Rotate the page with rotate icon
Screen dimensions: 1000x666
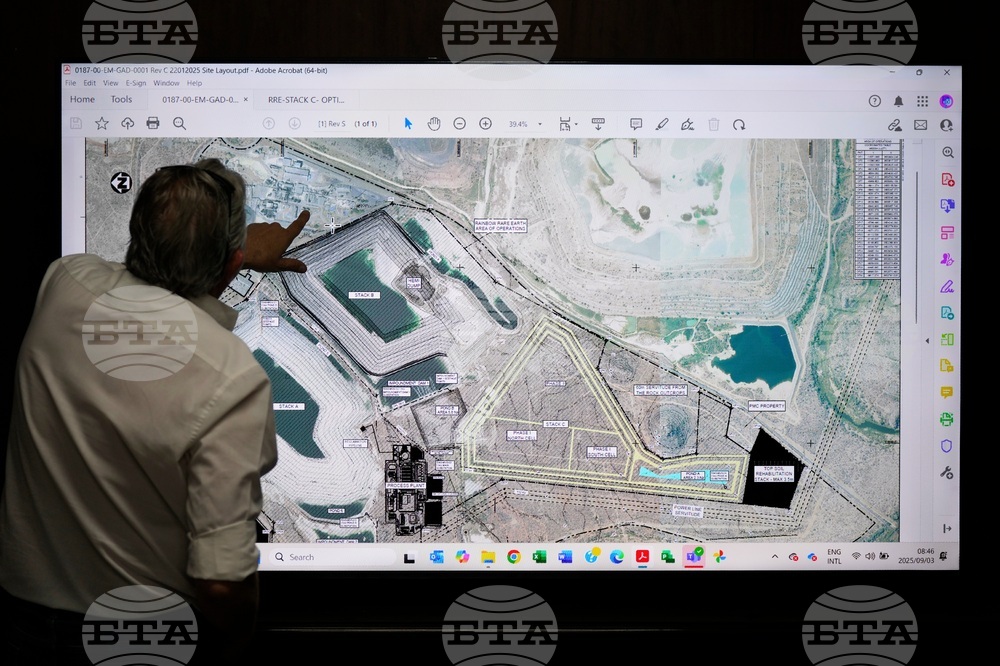(739, 125)
